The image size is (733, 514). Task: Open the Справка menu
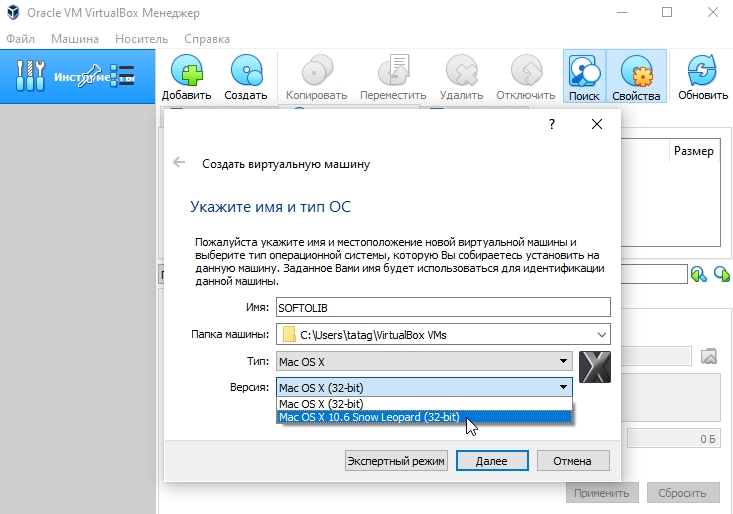[x=207, y=39]
